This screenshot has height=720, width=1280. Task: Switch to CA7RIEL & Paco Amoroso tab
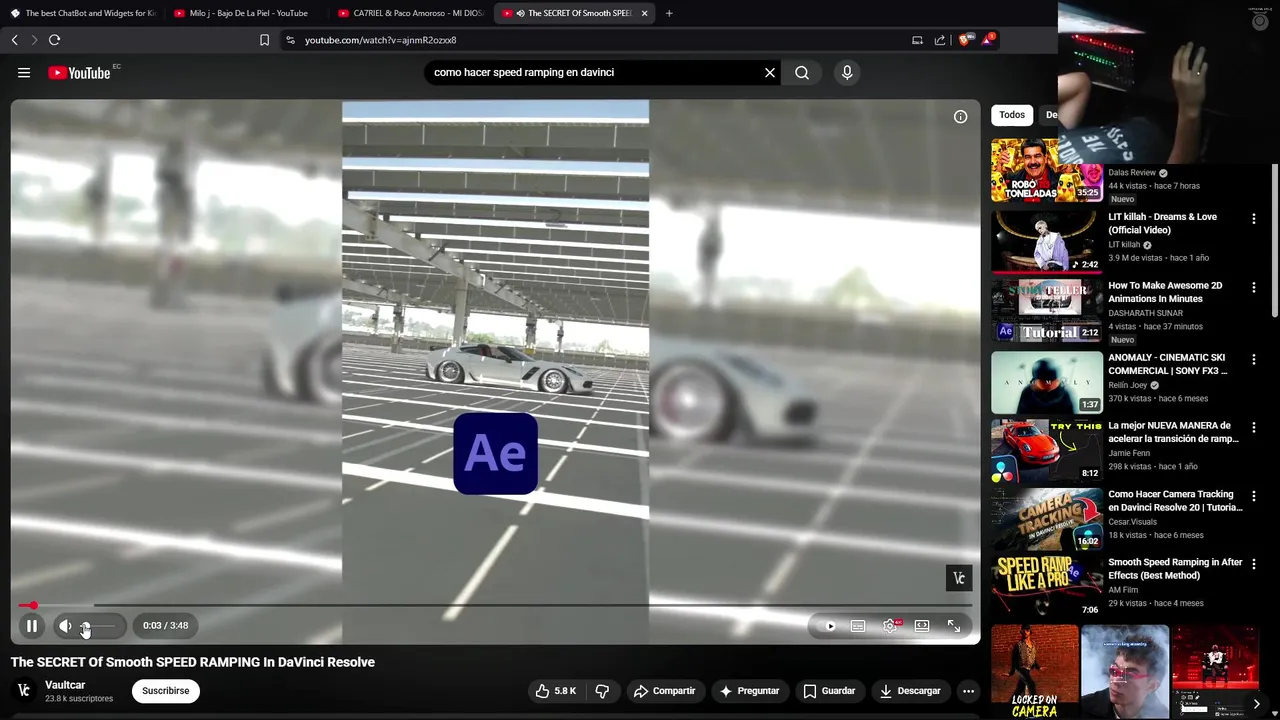click(410, 13)
